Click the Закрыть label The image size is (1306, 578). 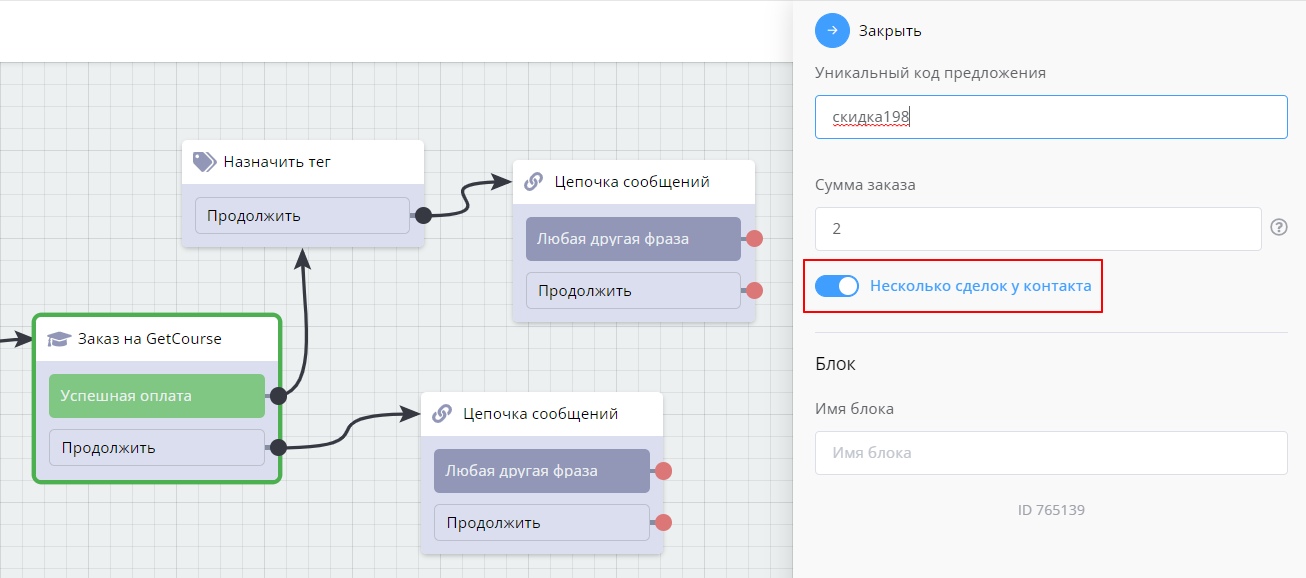(x=890, y=31)
